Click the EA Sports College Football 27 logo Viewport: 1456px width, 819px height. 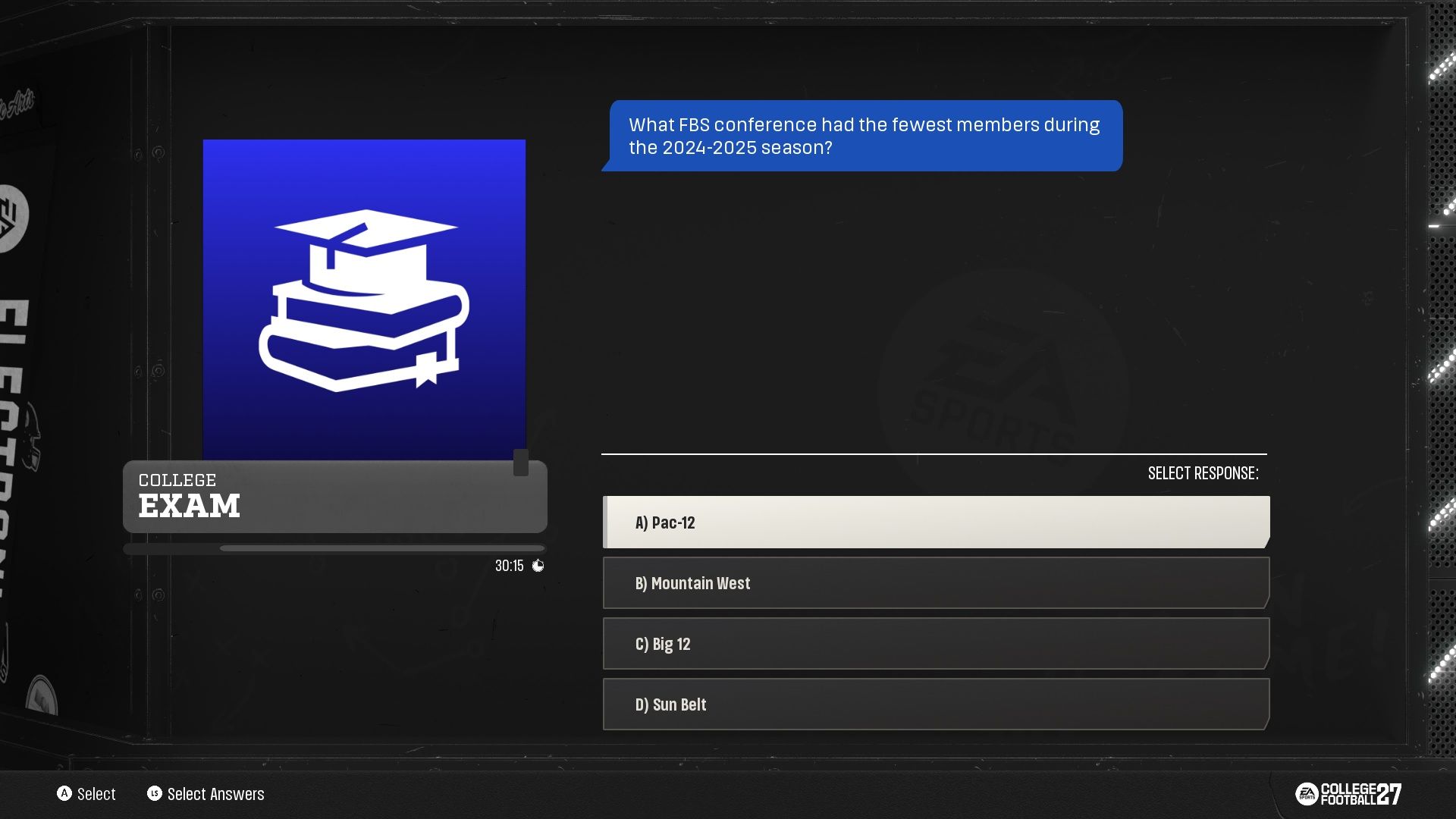(1348, 794)
